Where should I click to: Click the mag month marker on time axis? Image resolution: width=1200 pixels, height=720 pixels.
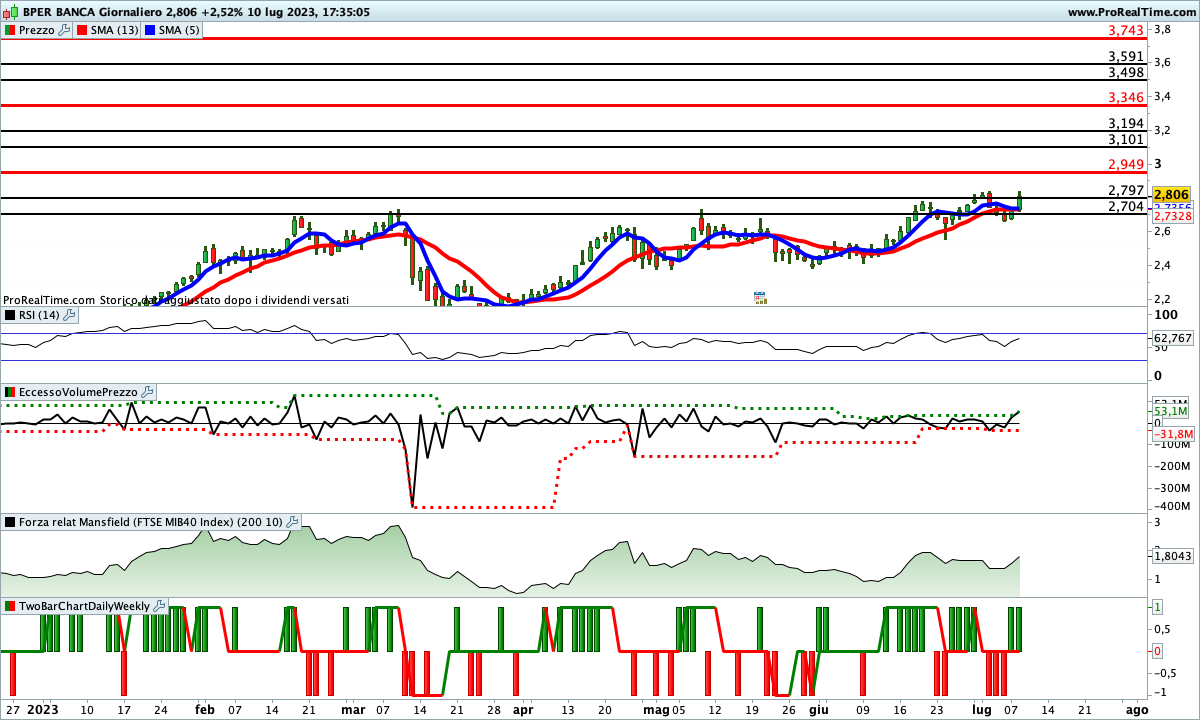656,709
